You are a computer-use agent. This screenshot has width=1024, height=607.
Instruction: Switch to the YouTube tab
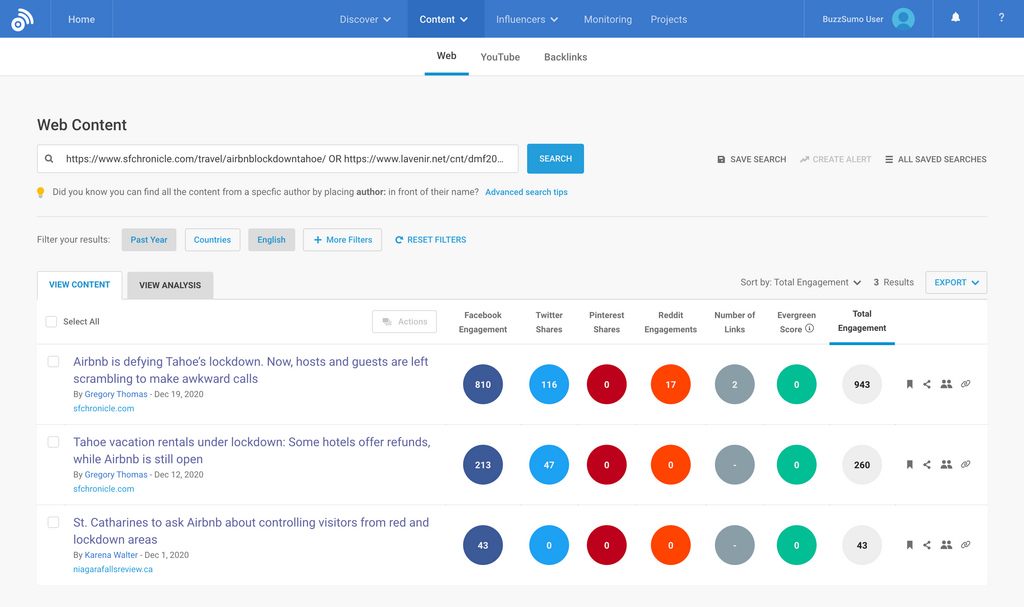point(500,57)
